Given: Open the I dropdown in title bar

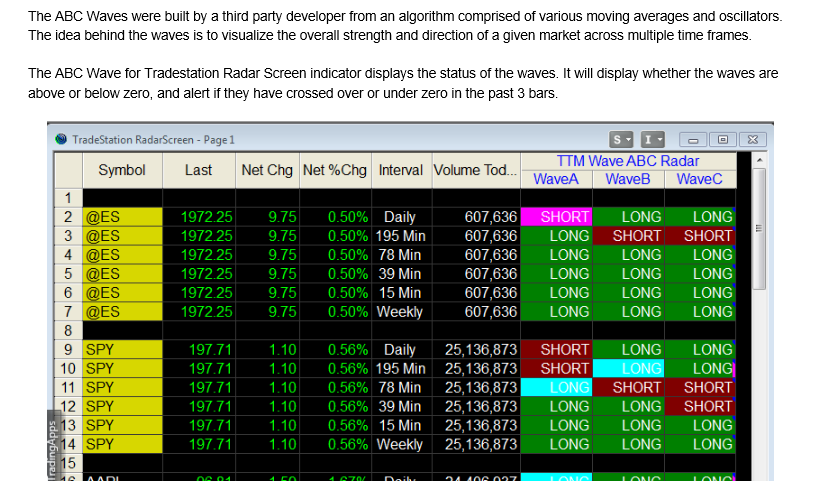Looking at the screenshot, I should pos(652,139).
